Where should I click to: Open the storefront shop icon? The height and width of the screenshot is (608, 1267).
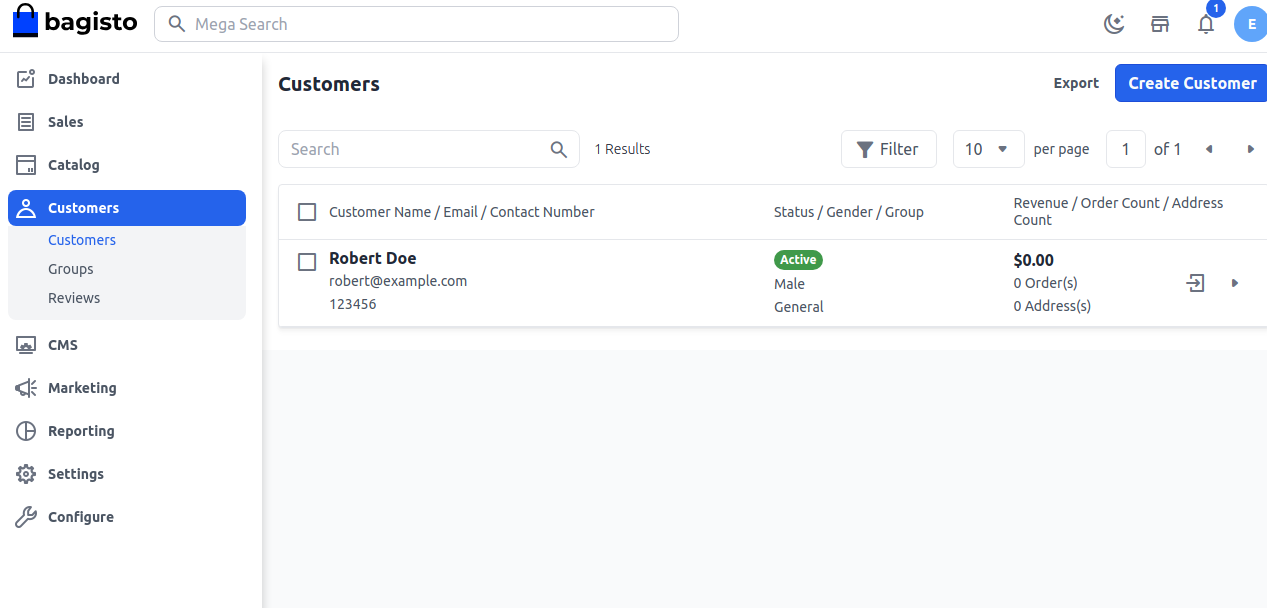(1160, 24)
